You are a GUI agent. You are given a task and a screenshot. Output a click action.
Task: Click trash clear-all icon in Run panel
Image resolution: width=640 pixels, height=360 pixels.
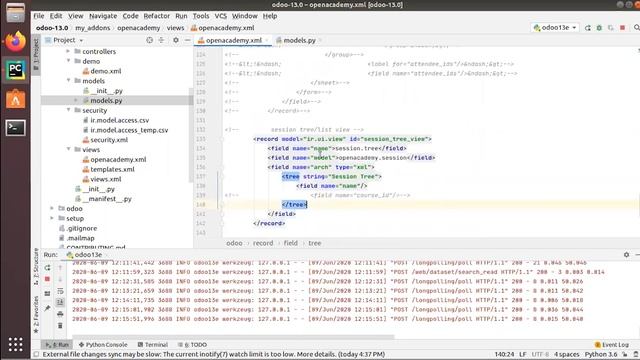(60, 325)
